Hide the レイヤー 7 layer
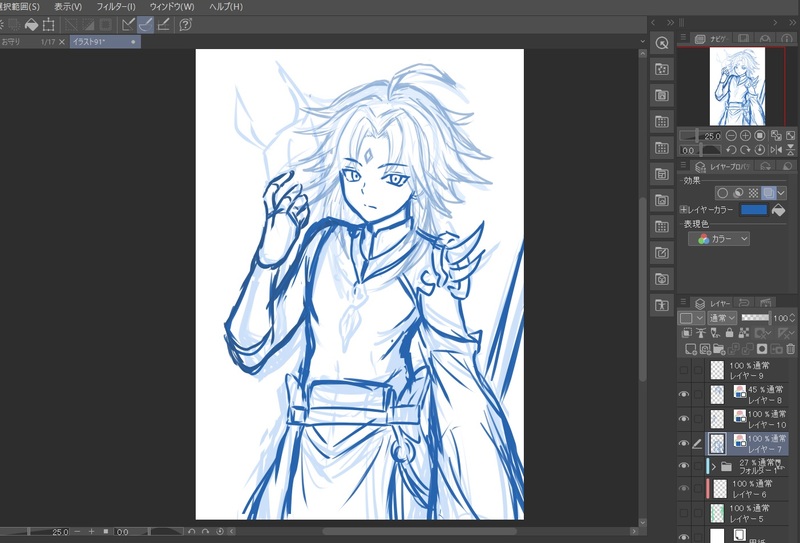The image size is (800, 543). [684, 443]
